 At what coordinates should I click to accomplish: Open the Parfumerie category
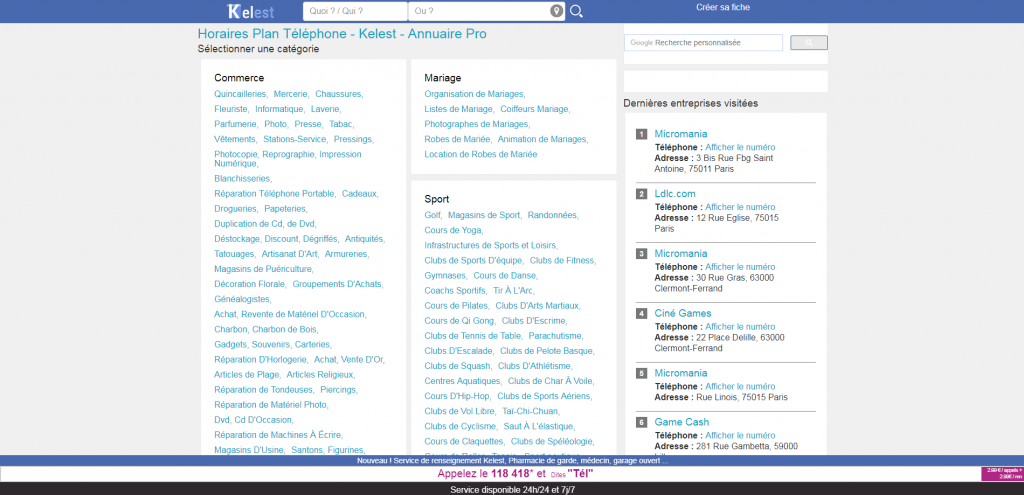(x=236, y=124)
